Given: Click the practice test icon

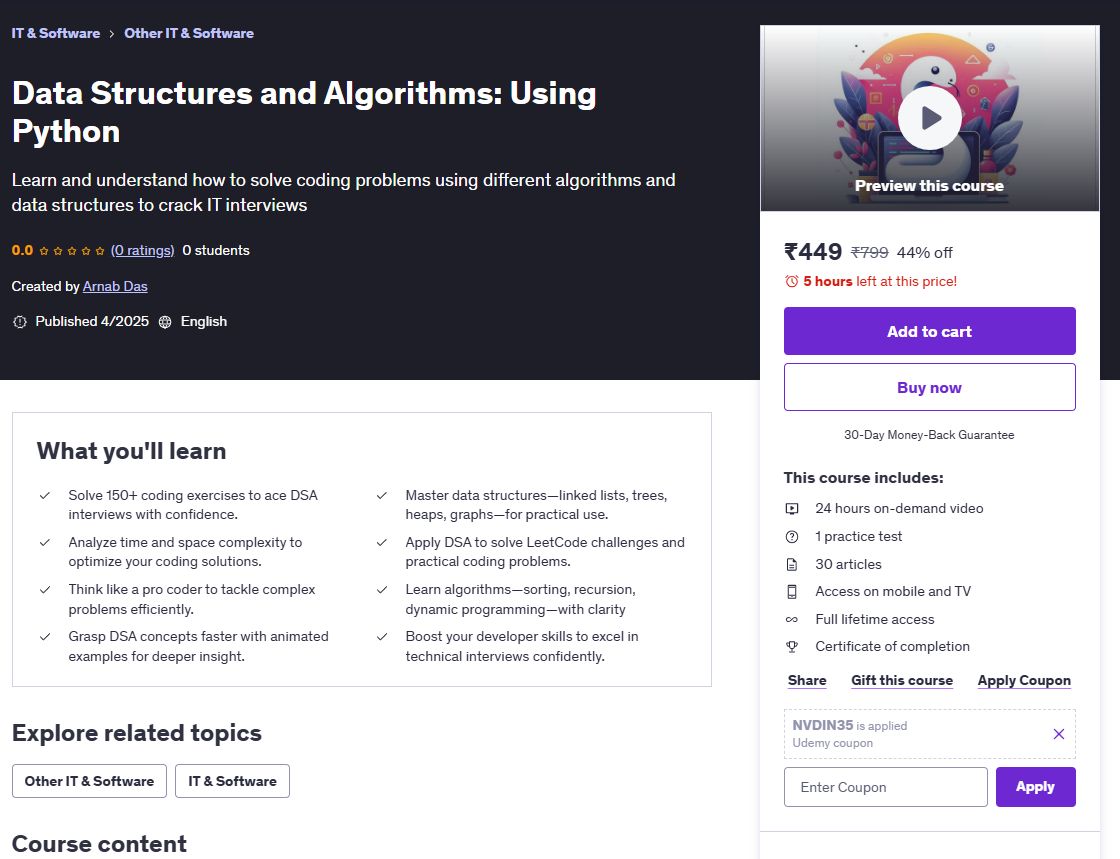Looking at the screenshot, I should tap(792, 536).
